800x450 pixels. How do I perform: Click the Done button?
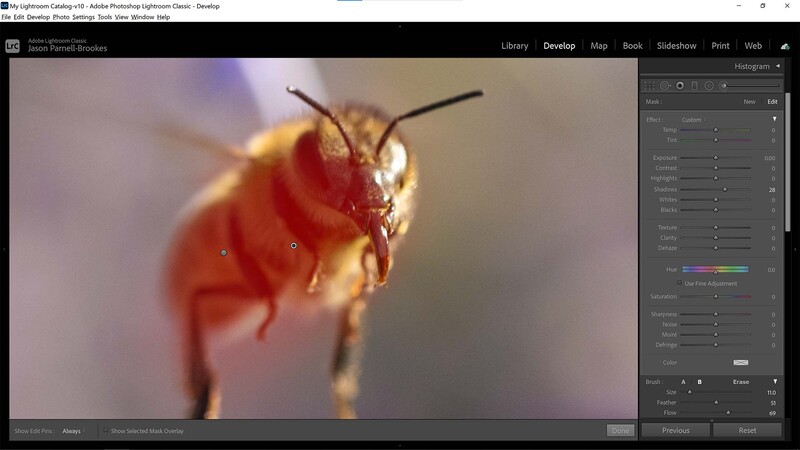(x=620, y=431)
